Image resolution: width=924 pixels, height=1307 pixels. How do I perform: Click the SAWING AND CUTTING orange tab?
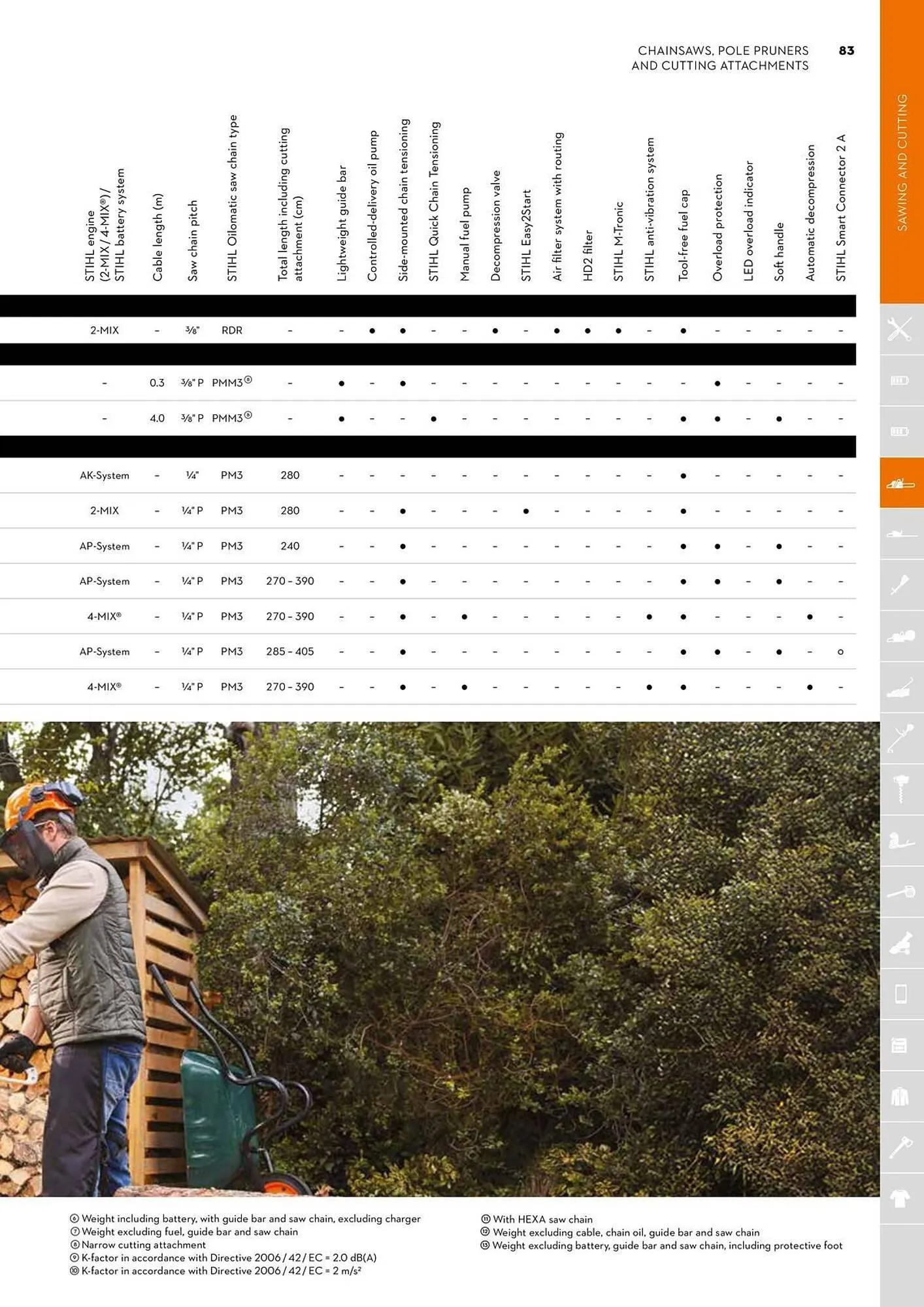(902, 152)
